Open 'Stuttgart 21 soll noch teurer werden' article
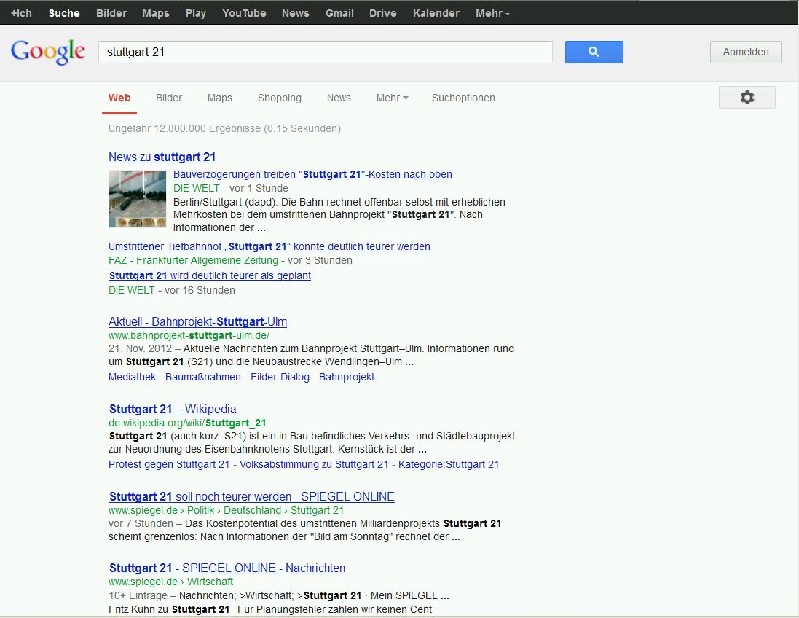The height and width of the screenshot is (618, 799). 251,497
